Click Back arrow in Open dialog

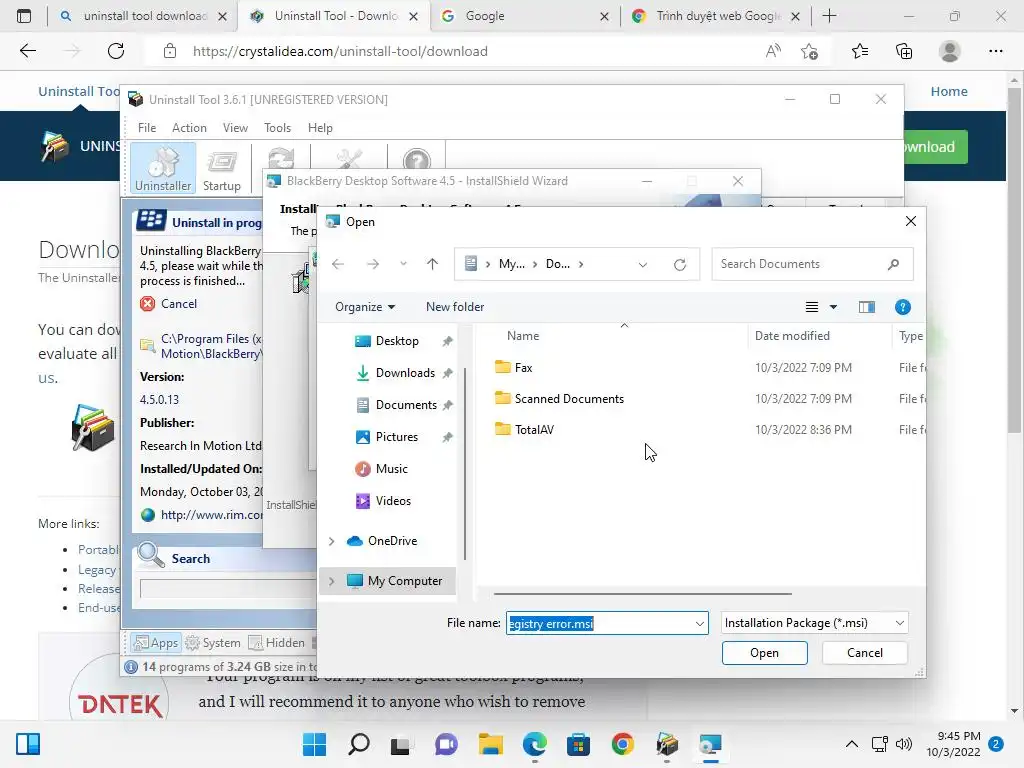[338, 264]
